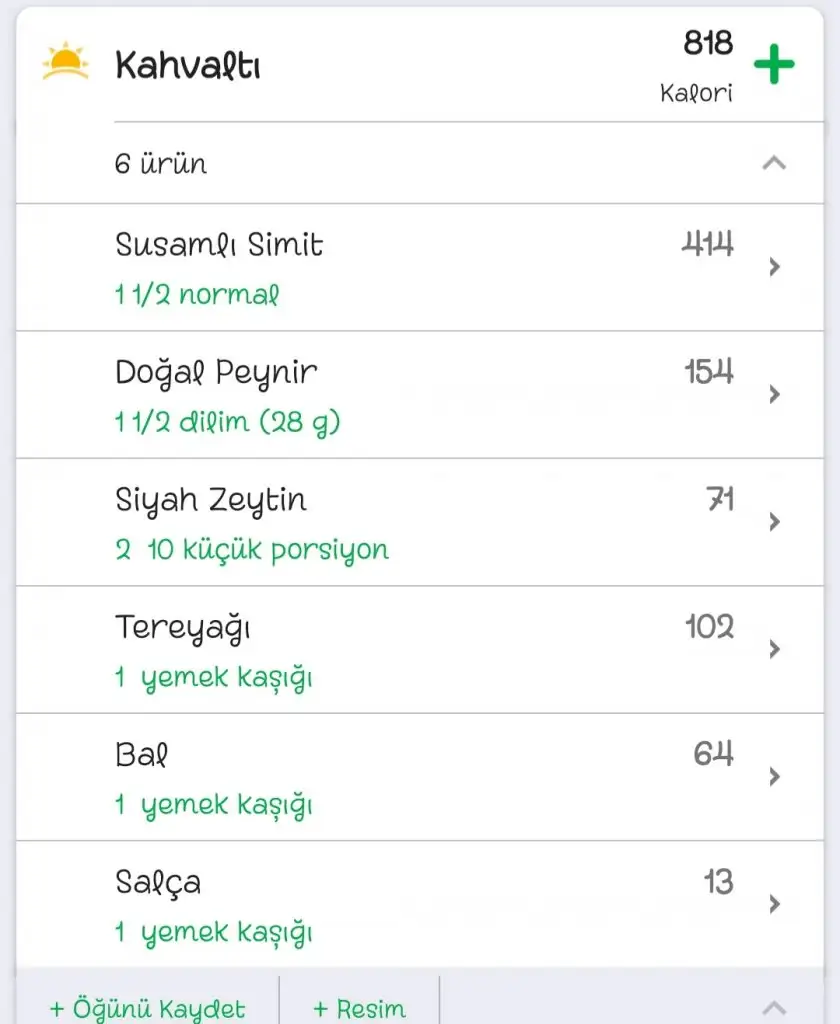The width and height of the screenshot is (840, 1024).
Task: Click the + Öğünü Kaydet button
Action: click(x=147, y=1007)
